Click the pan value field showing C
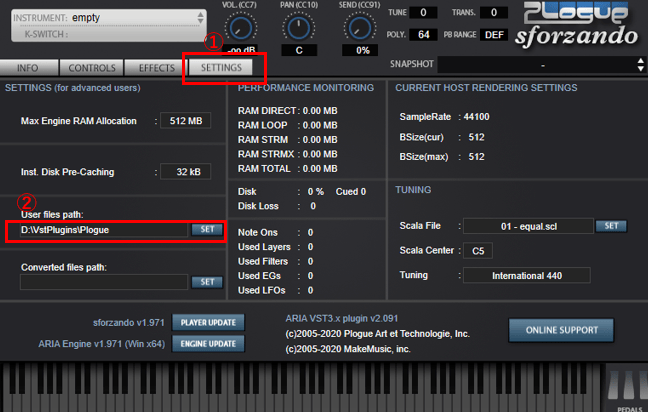 pyautogui.click(x=299, y=50)
